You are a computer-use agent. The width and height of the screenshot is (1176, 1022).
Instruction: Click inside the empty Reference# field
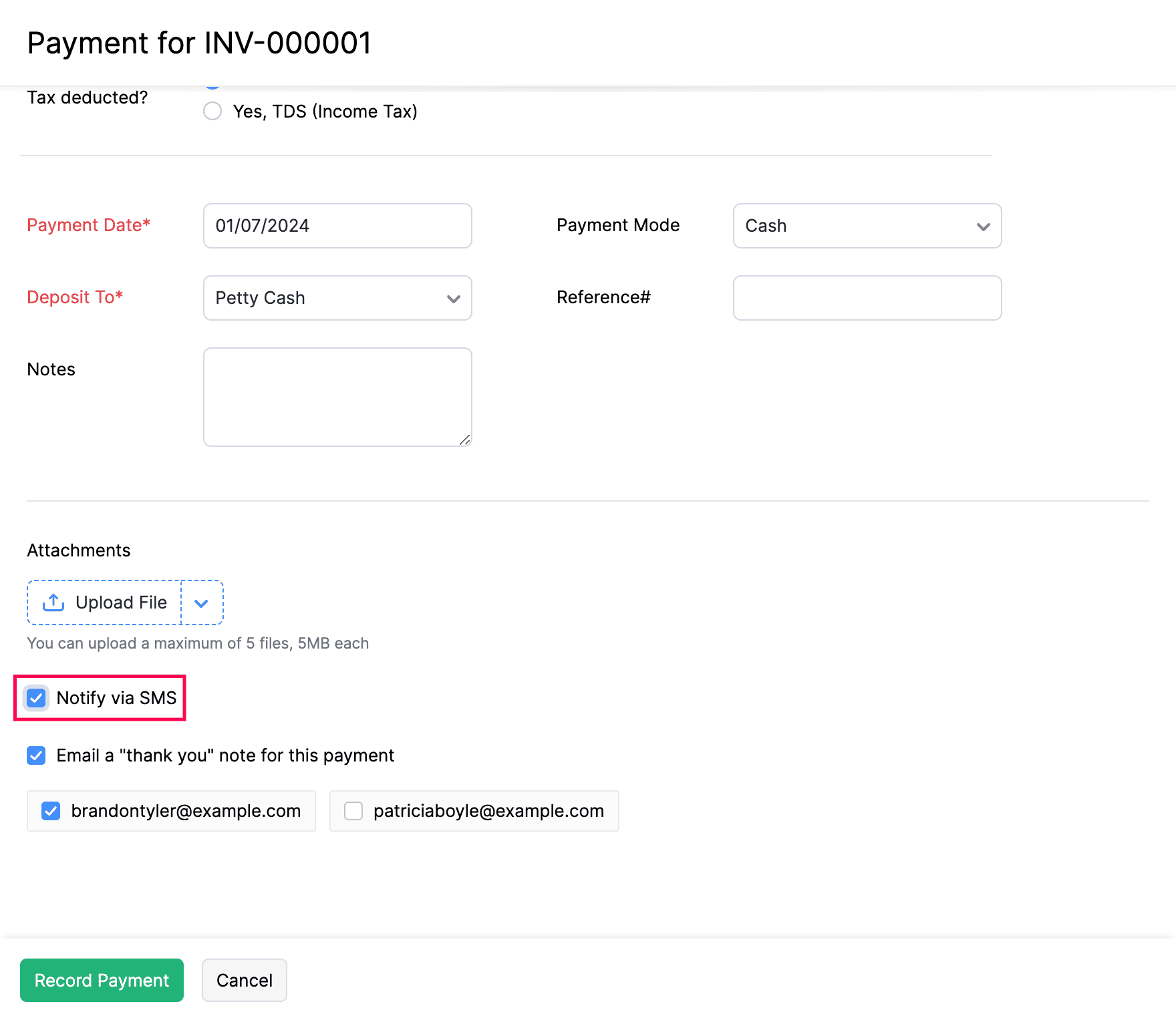coord(867,298)
